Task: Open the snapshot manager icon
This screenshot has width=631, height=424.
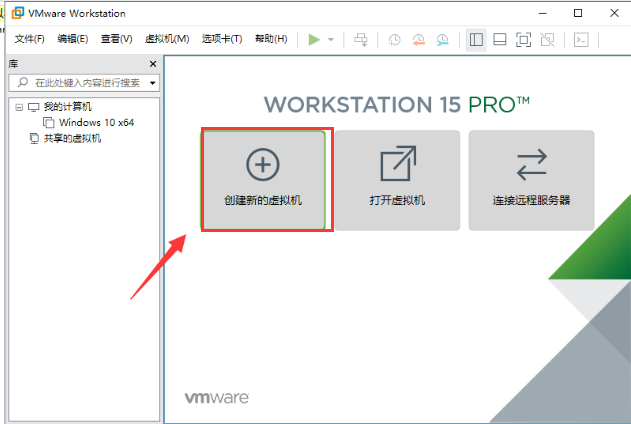Action: coord(441,39)
